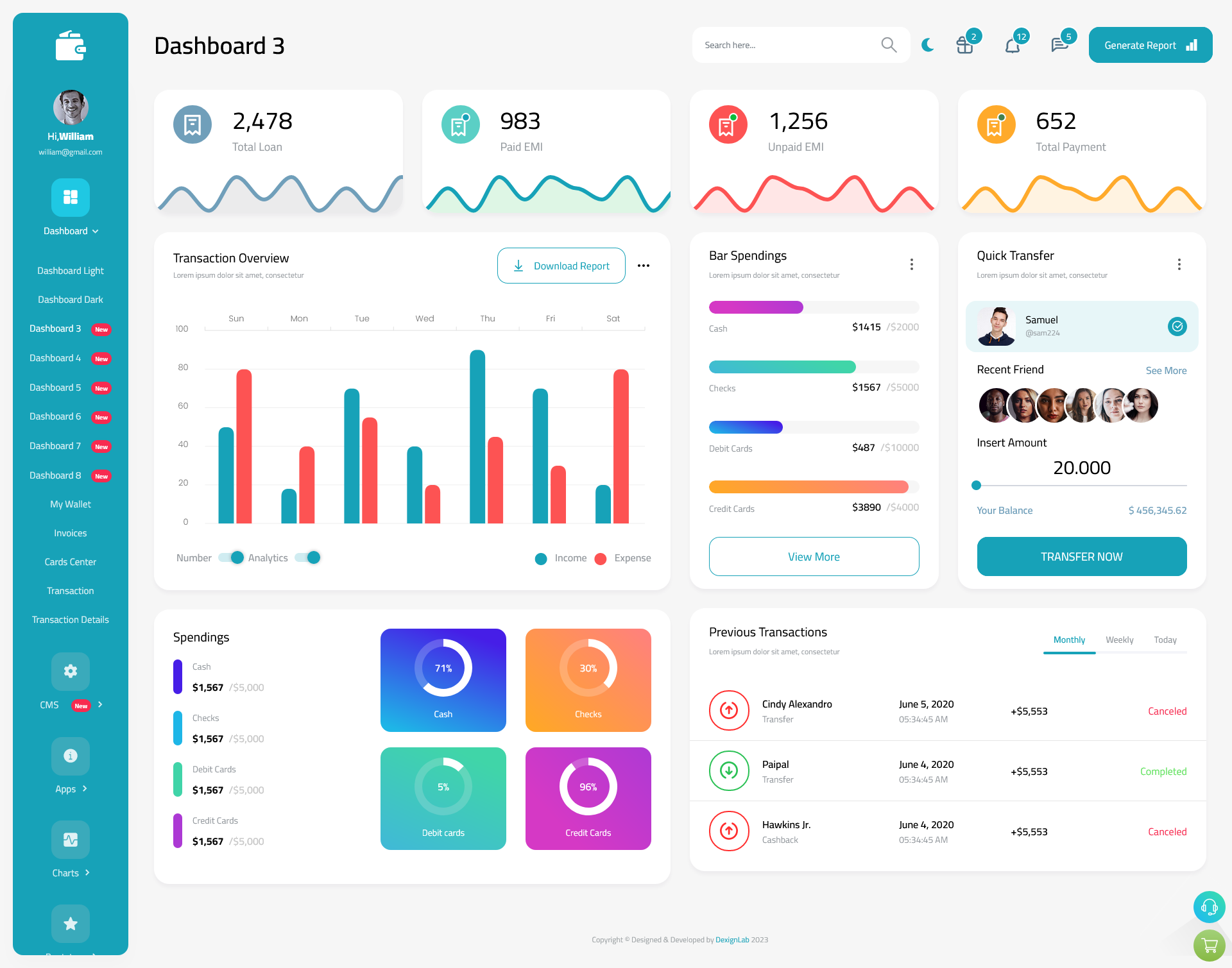Click the notifications bell icon

[1012, 45]
